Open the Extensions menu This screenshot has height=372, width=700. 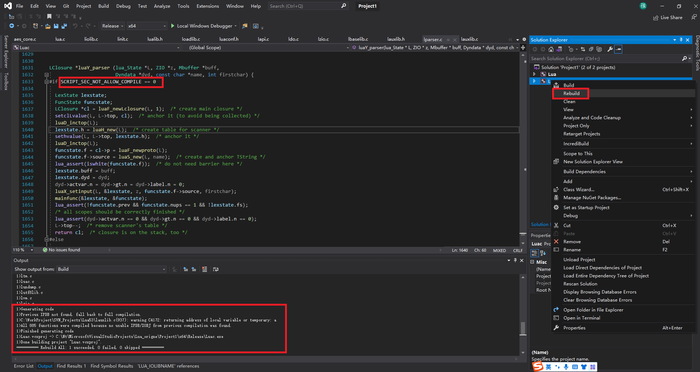[208, 6]
